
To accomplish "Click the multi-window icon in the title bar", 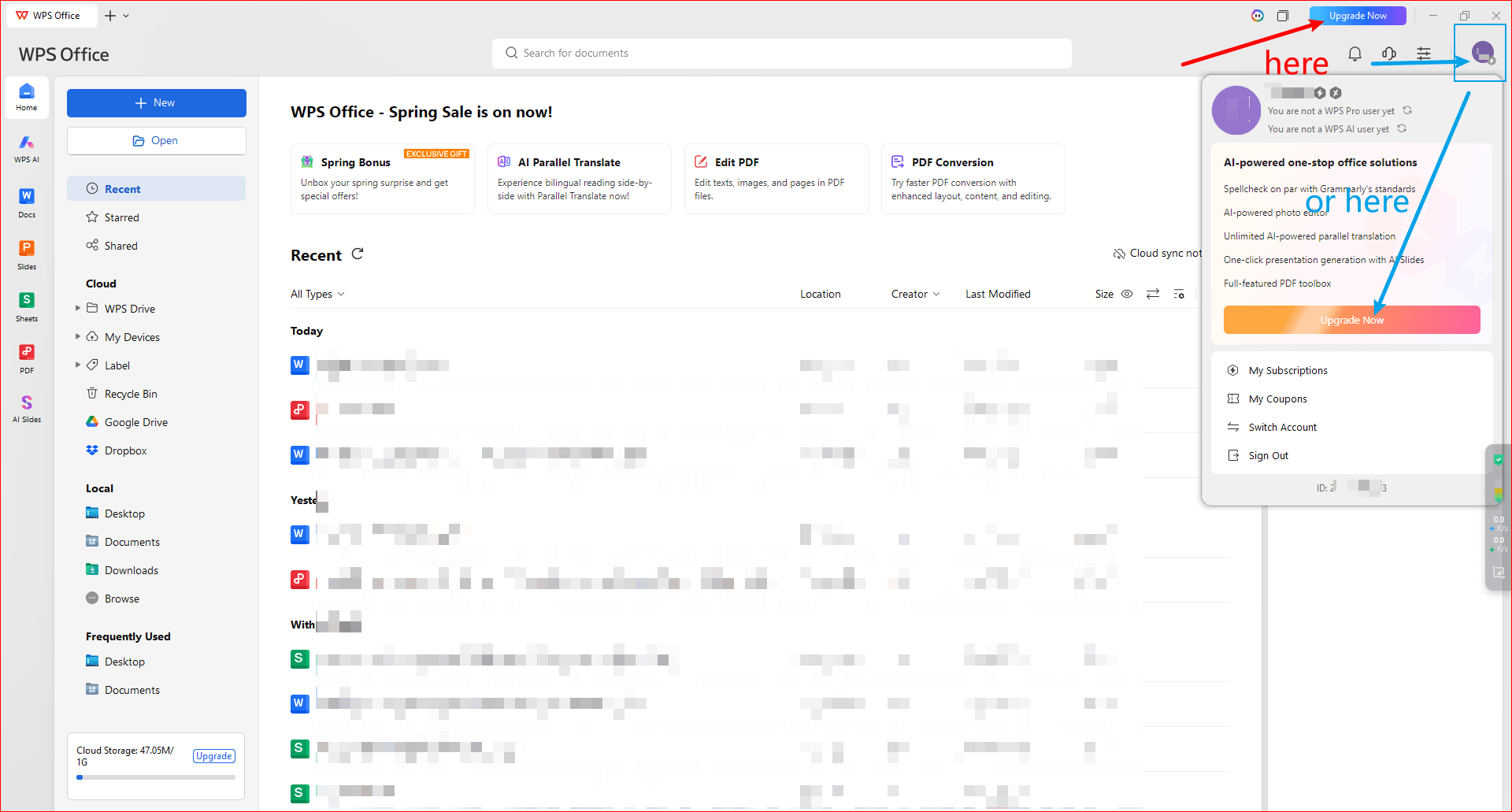I will pos(1283,16).
